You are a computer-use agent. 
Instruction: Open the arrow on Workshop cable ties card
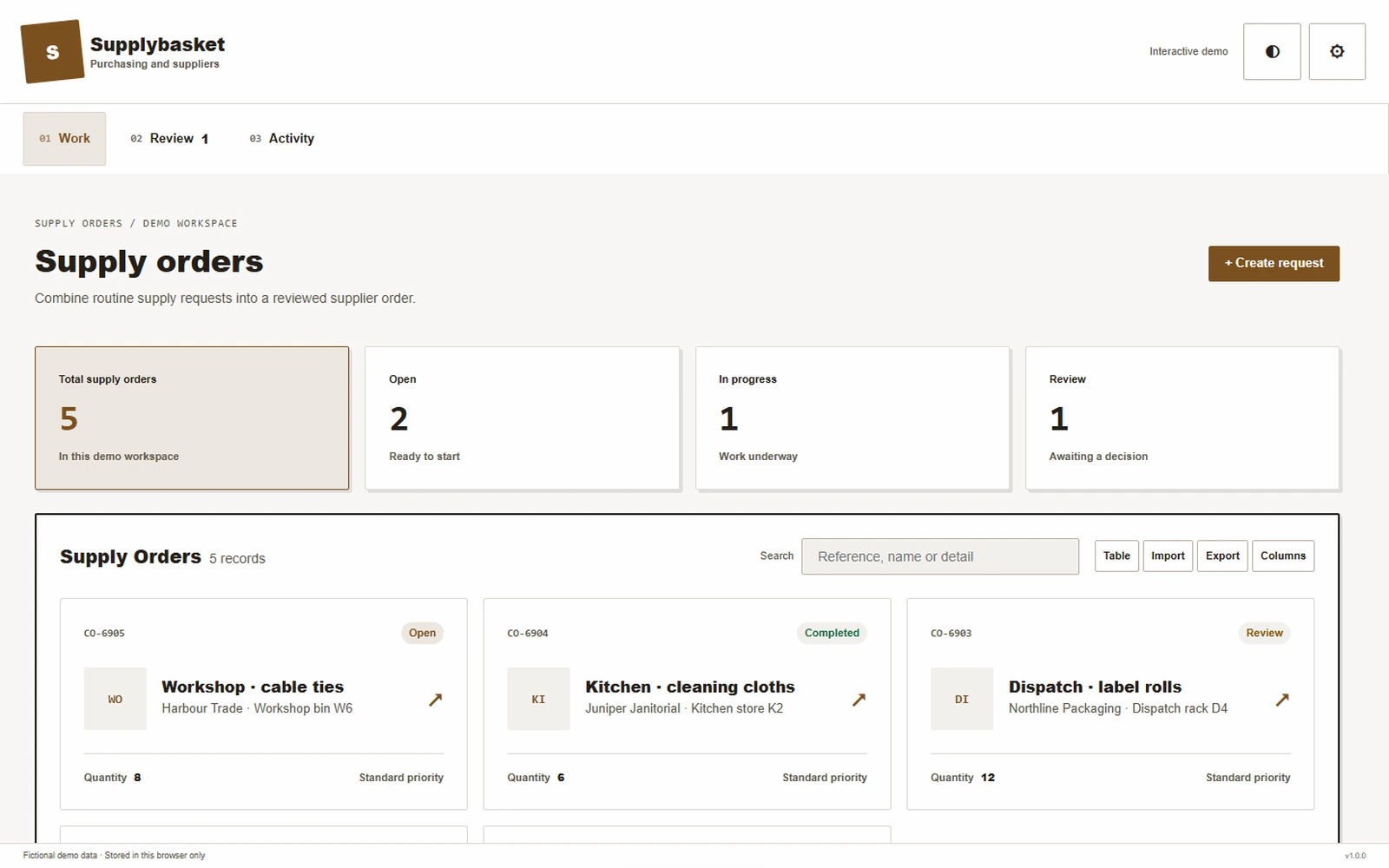[436, 700]
